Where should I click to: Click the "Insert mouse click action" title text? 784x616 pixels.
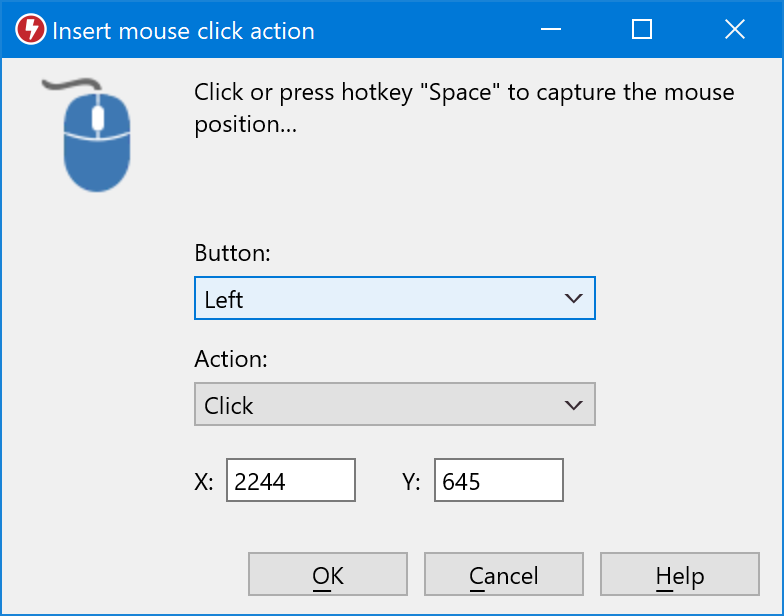tap(183, 31)
